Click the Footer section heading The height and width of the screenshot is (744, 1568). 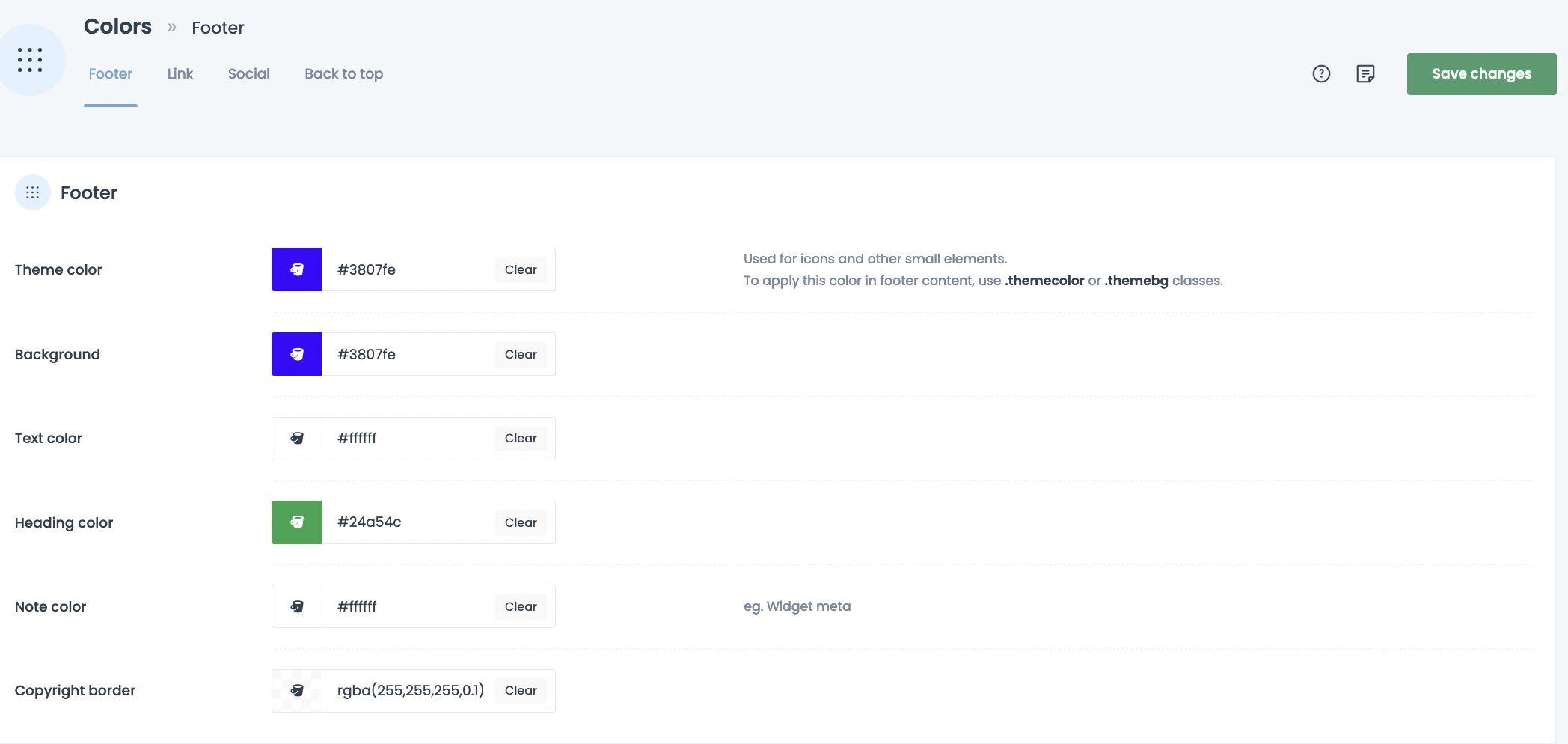point(89,192)
